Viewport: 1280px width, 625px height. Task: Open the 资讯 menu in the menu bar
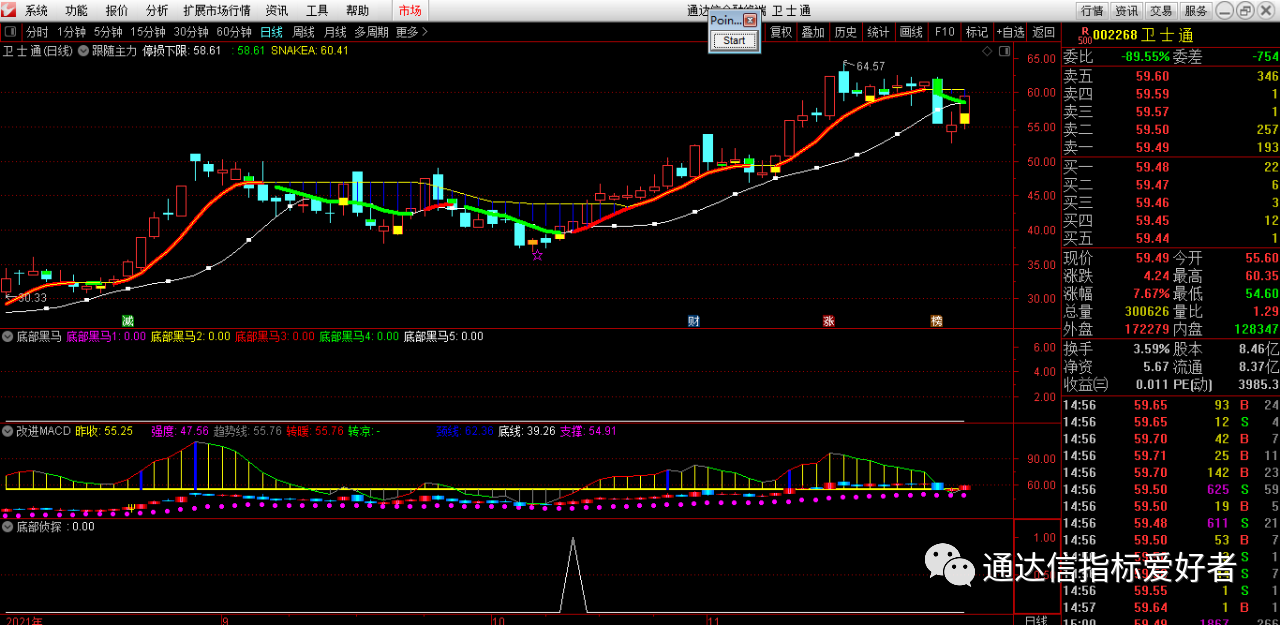pos(277,11)
